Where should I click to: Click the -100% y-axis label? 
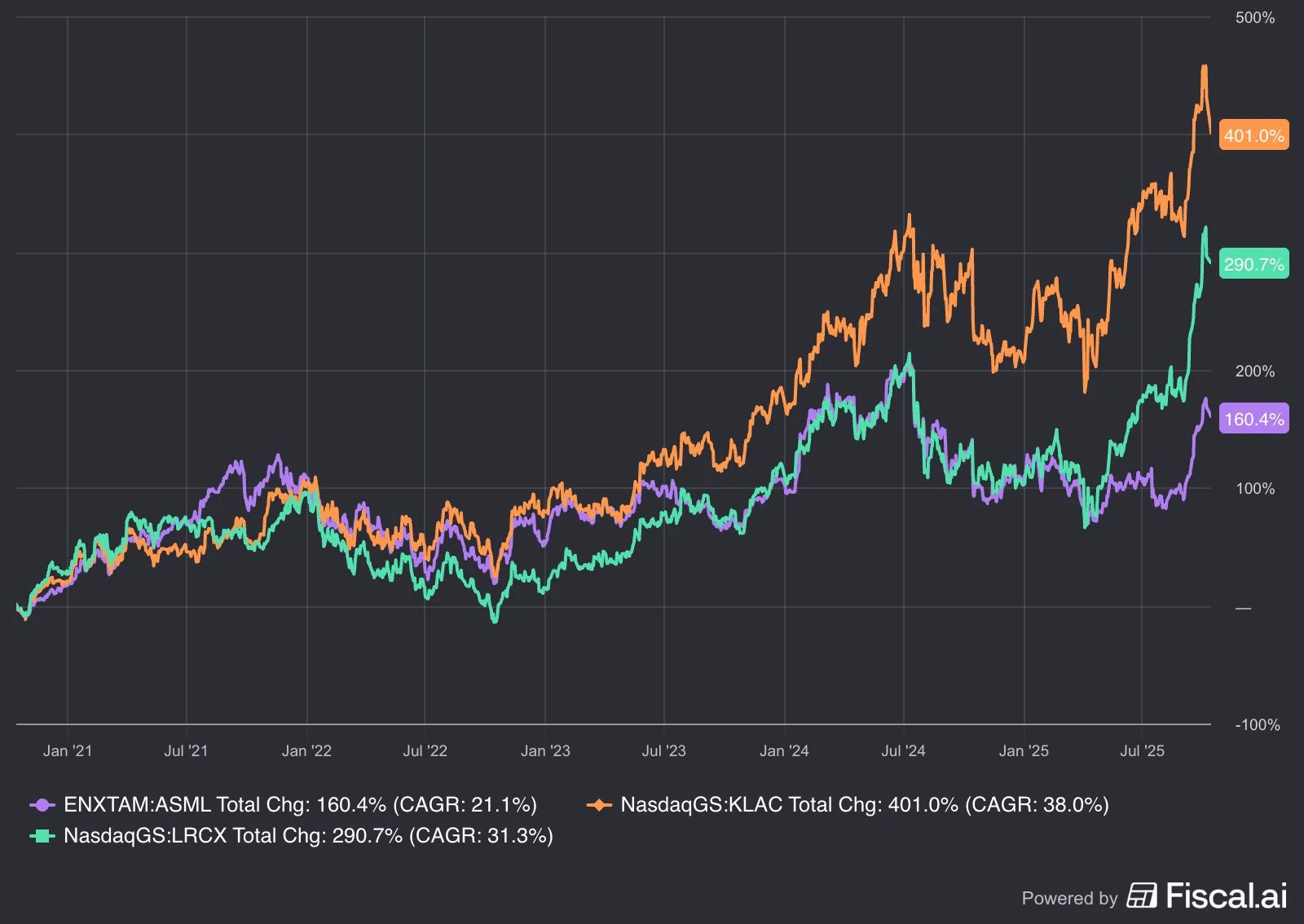tap(1258, 724)
